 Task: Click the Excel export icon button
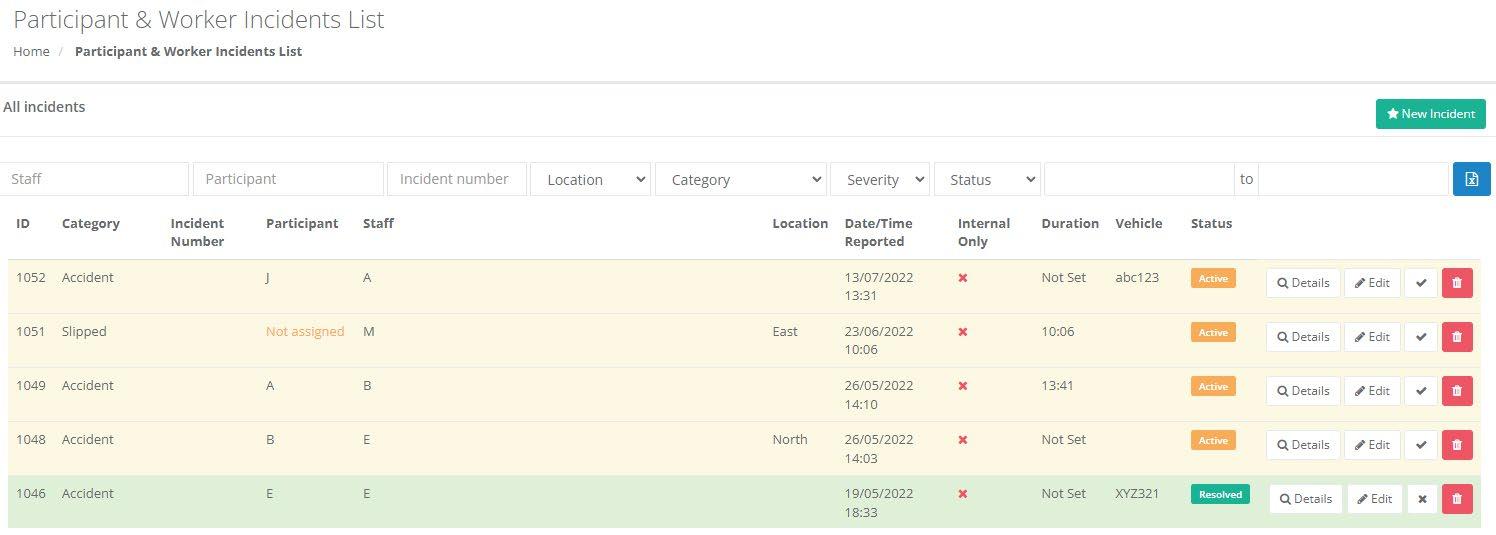click(1471, 179)
